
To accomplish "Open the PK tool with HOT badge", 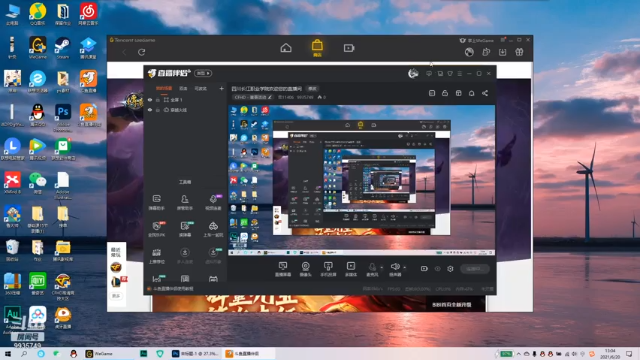I will tap(156, 229).
